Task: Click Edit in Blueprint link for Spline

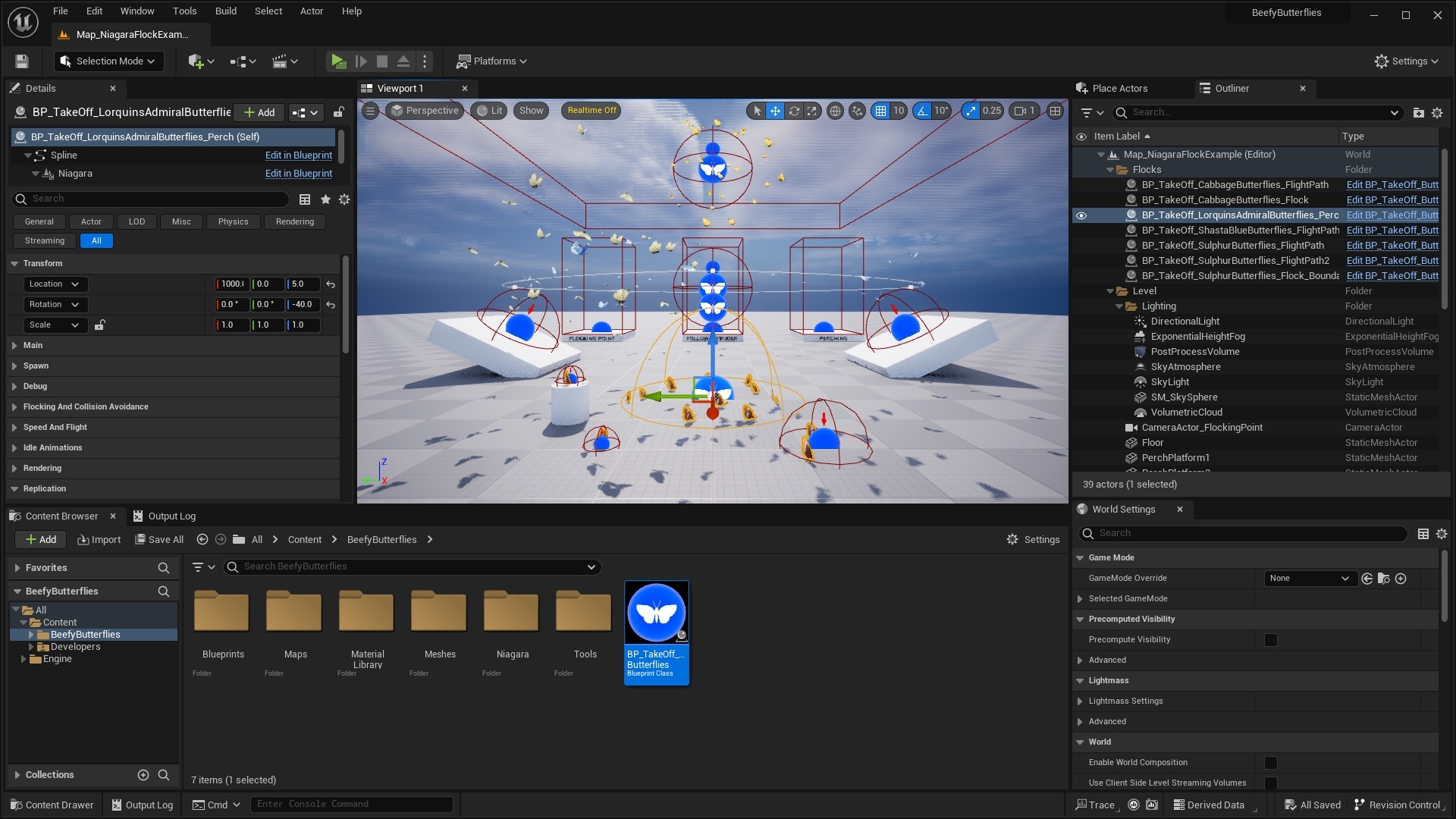Action: (298, 155)
